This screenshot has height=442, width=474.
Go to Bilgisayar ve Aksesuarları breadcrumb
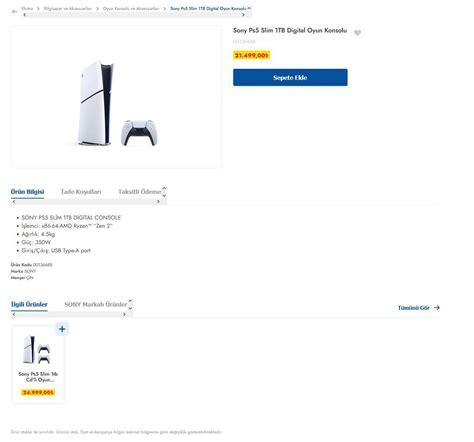pos(68,8)
